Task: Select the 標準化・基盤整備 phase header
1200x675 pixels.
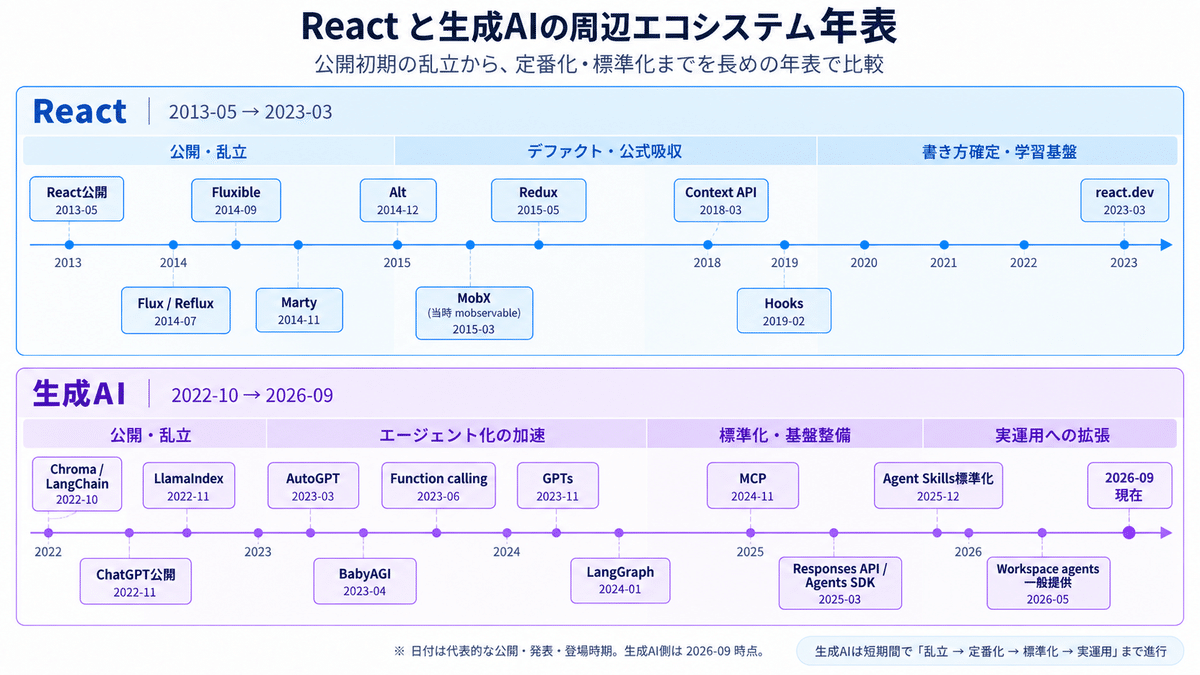Action: pos(784,434)
